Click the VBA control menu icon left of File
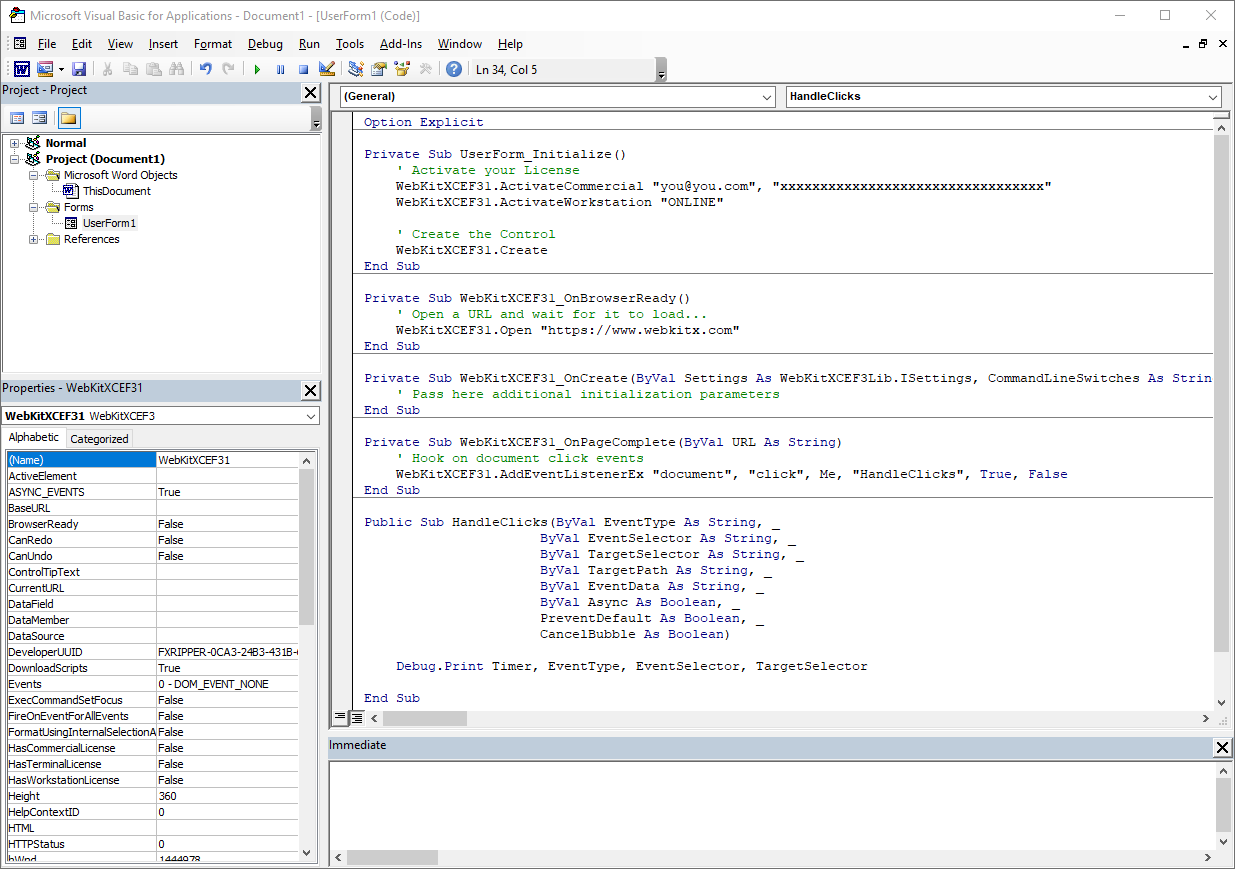 (x=20, y=44)
